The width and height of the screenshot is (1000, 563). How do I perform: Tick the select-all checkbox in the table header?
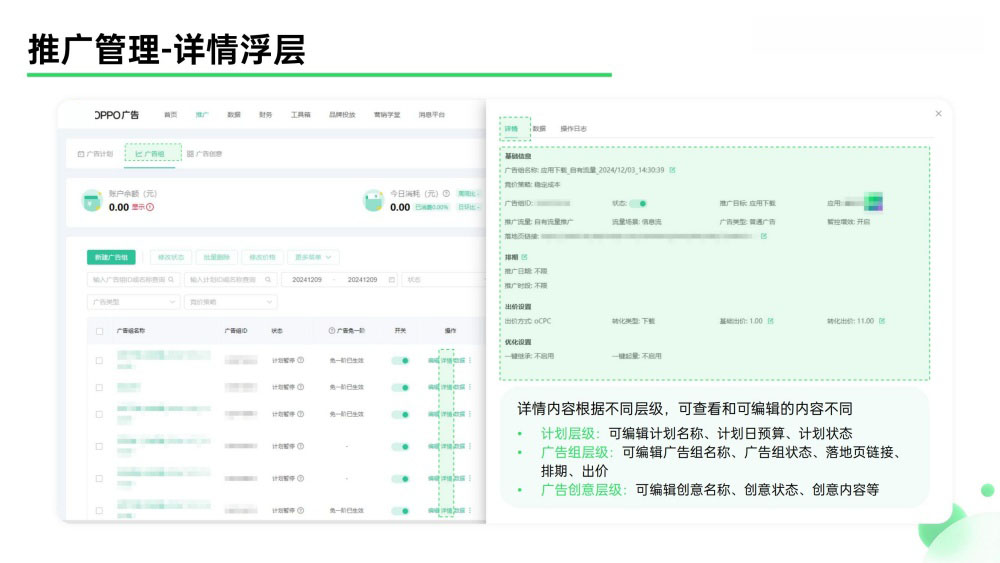99,332
